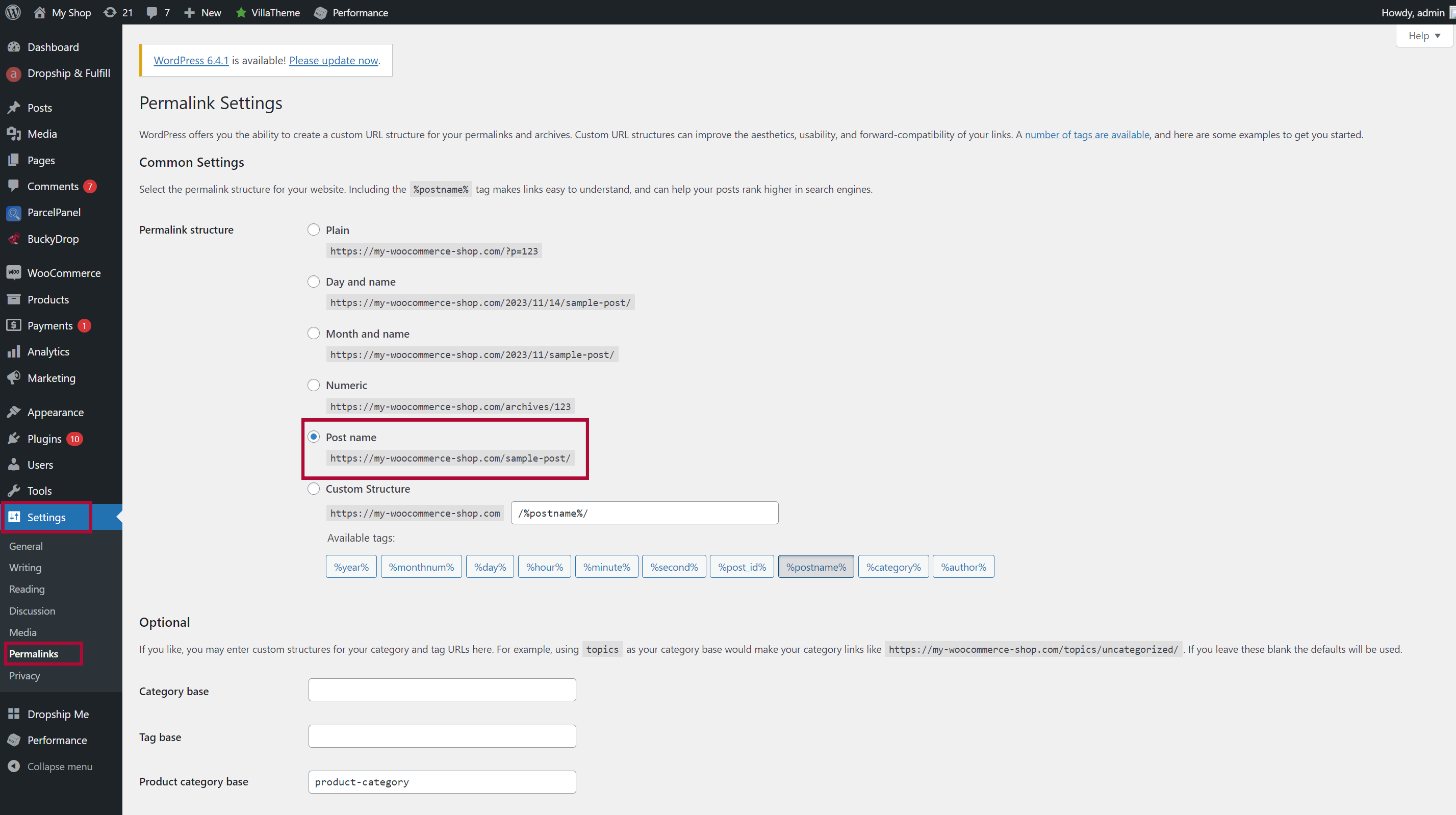The image size is (1456, 815).
Task: Expand the Settings submenu in sidebar
Action: click(47, 517)
